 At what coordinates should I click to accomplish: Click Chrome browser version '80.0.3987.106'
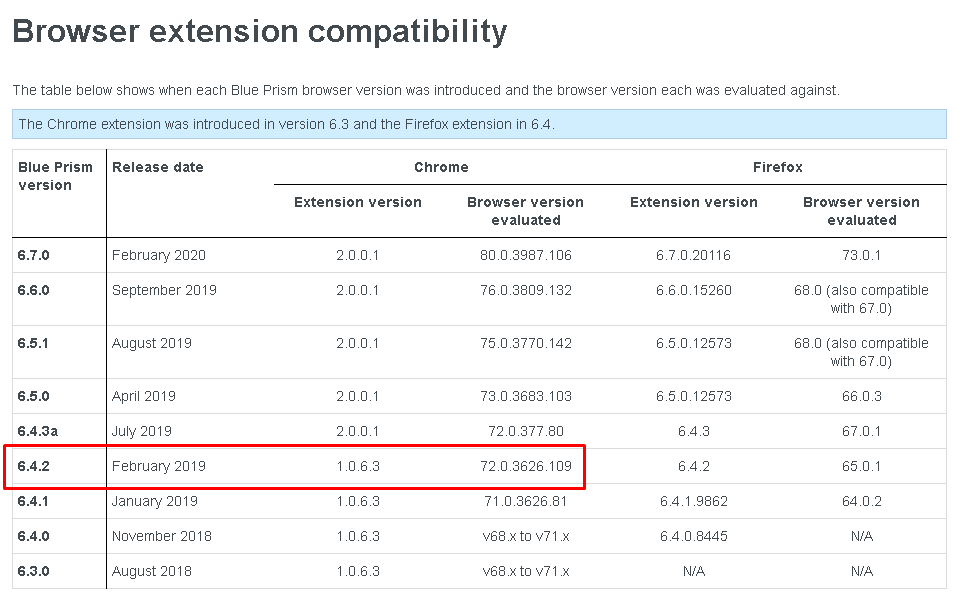click(x=526, y=255)
